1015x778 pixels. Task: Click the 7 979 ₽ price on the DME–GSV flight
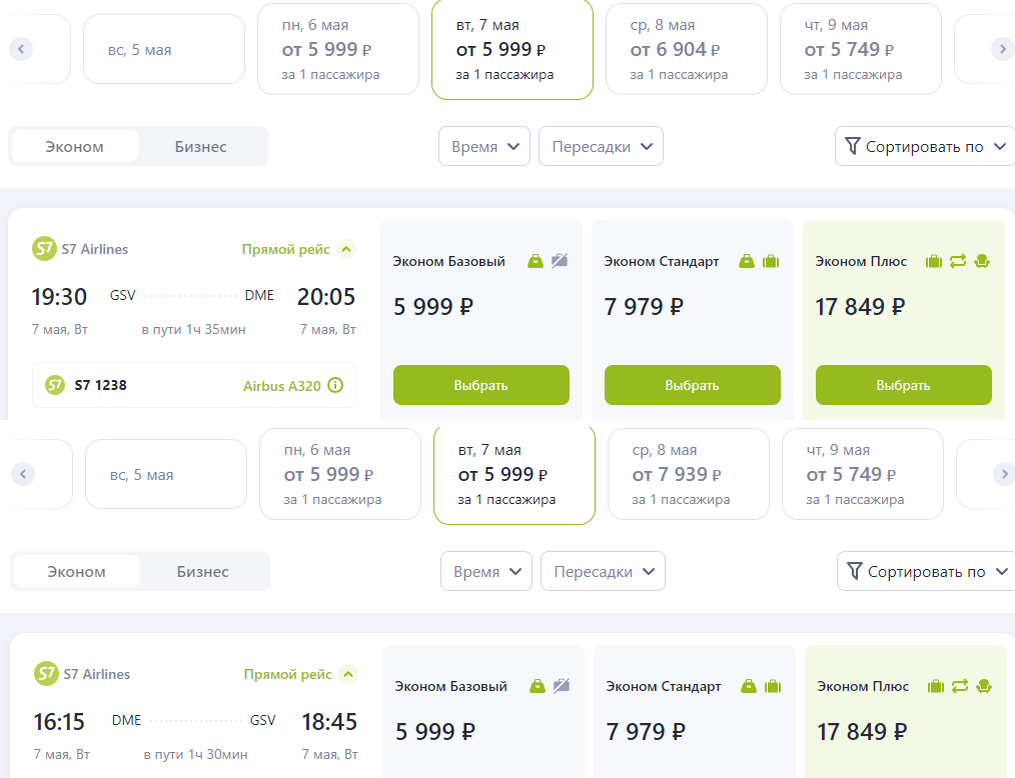coord(645,731)
